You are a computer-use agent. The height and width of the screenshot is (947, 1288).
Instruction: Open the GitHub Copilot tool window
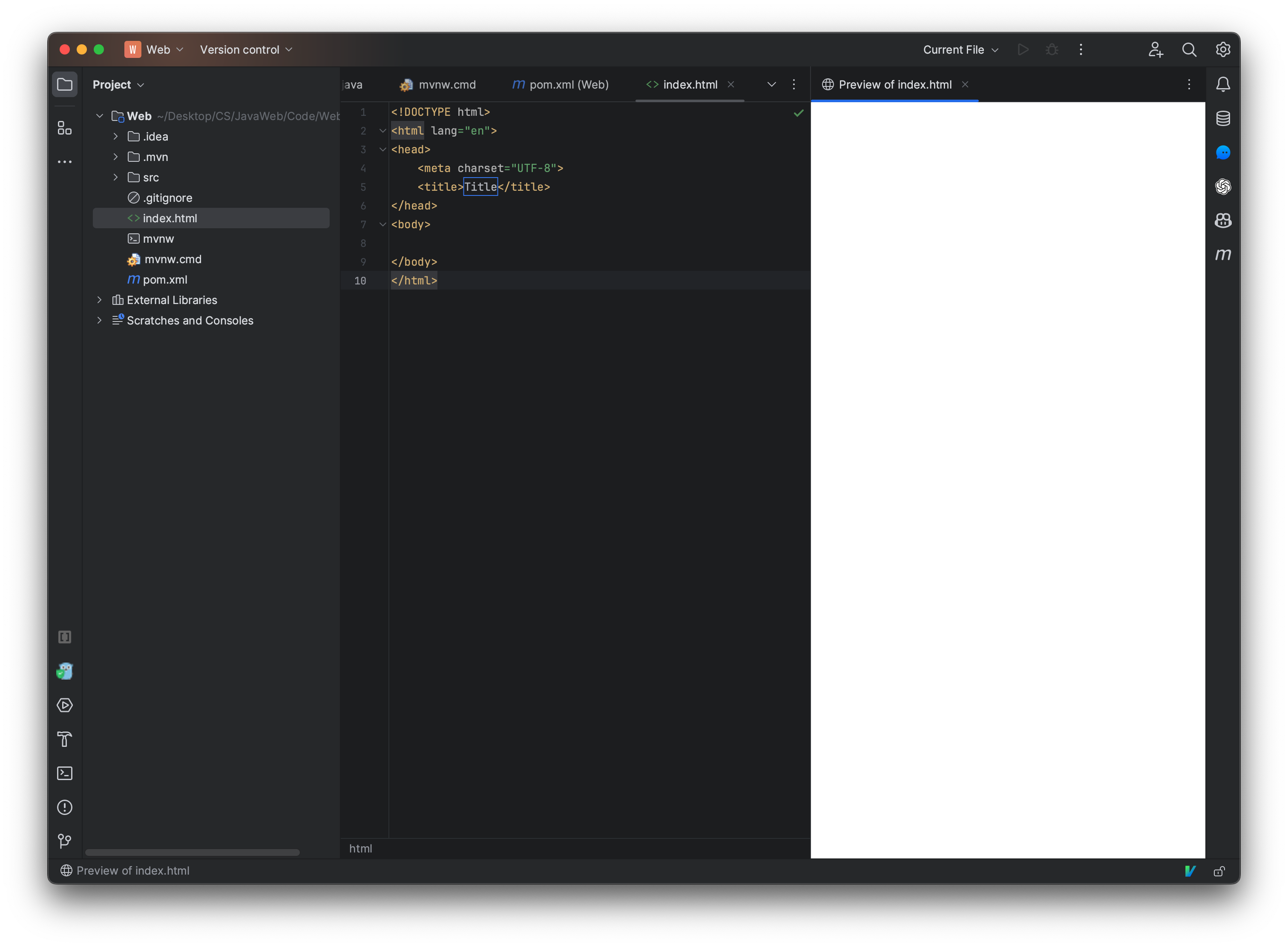point(1223,221)
